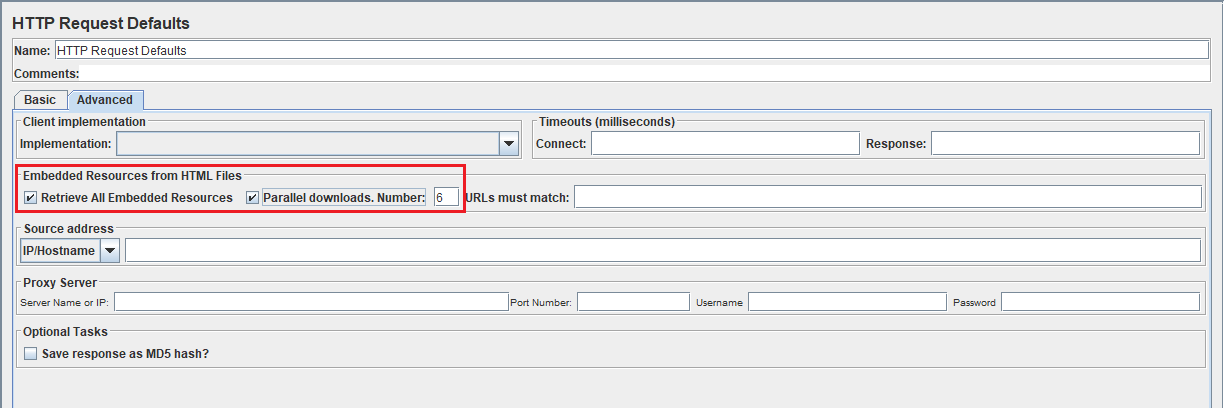Click the Name input field

(x=632, y=50)
